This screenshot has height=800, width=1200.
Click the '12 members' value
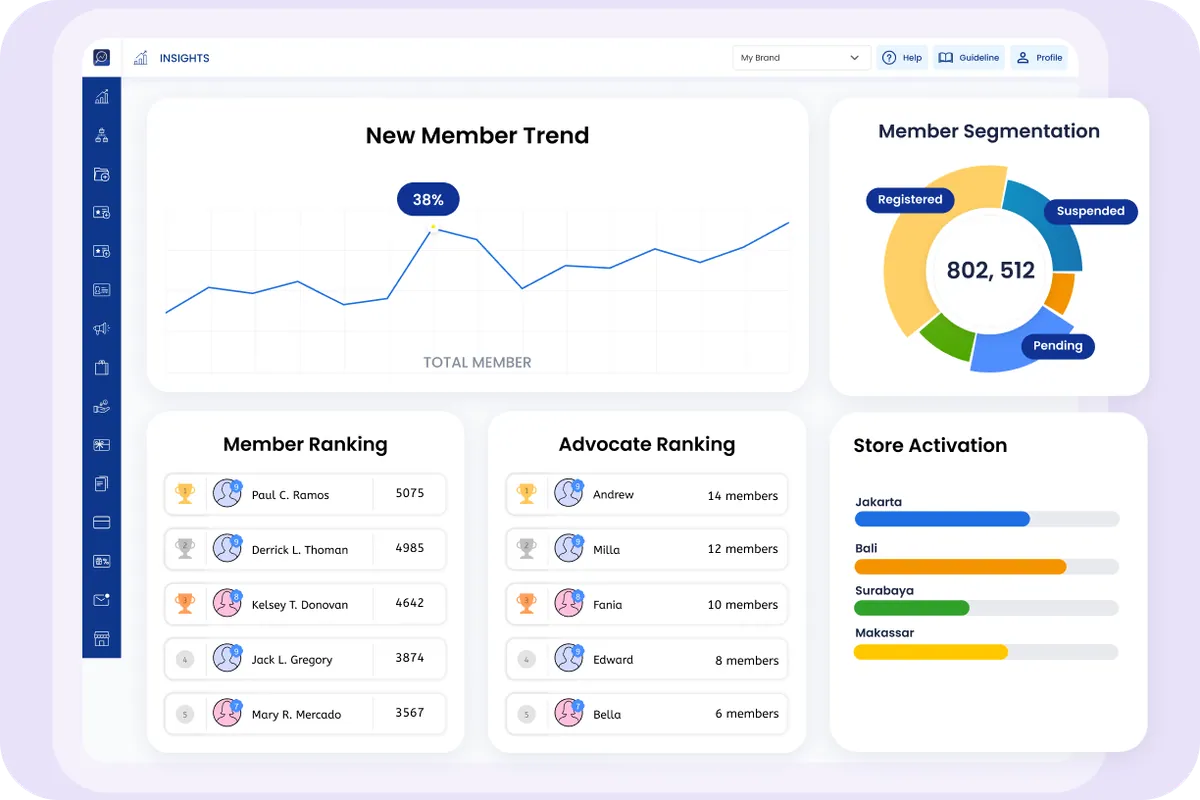(743, 549)
